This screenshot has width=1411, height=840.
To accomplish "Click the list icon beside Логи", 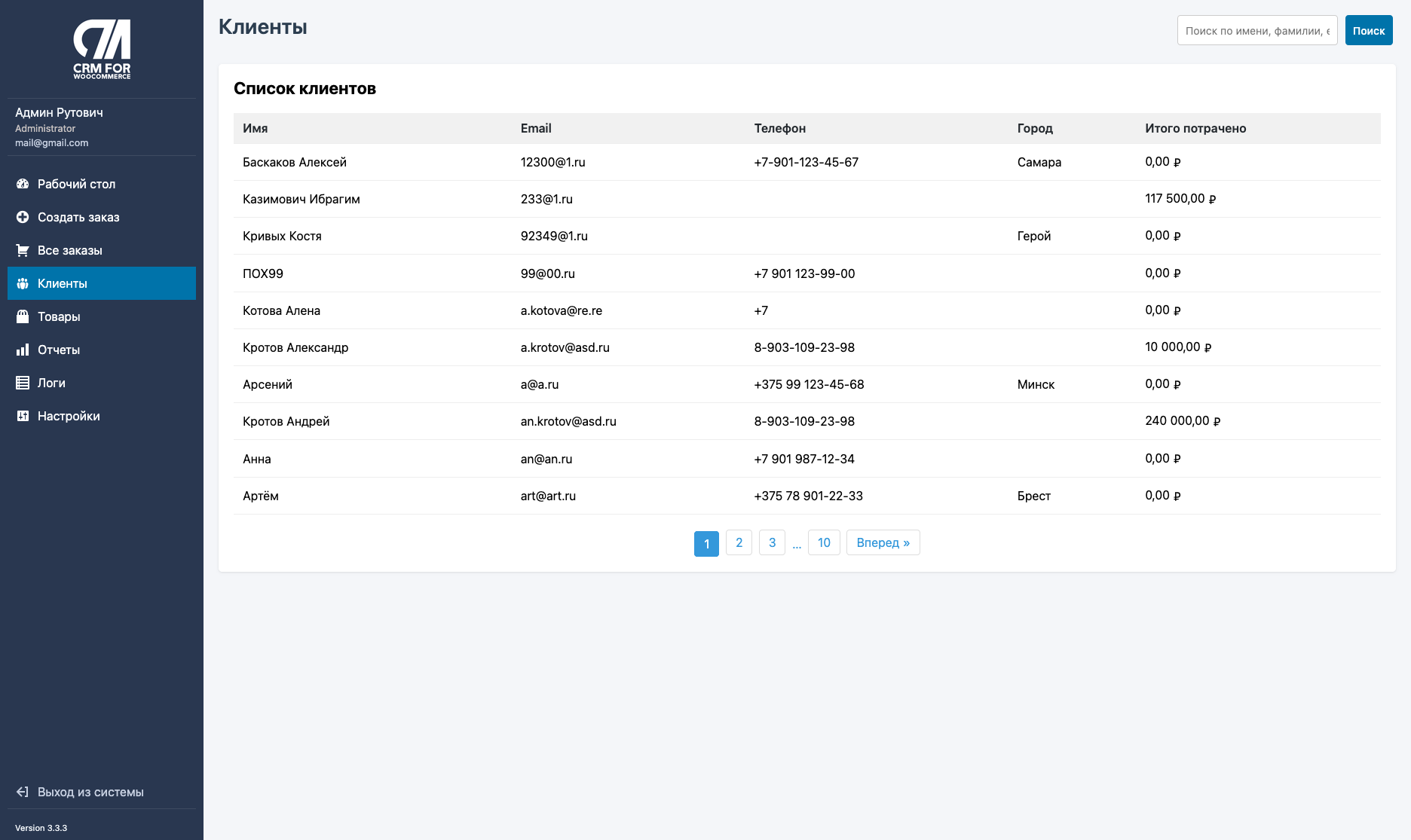I will pos(23,383).
